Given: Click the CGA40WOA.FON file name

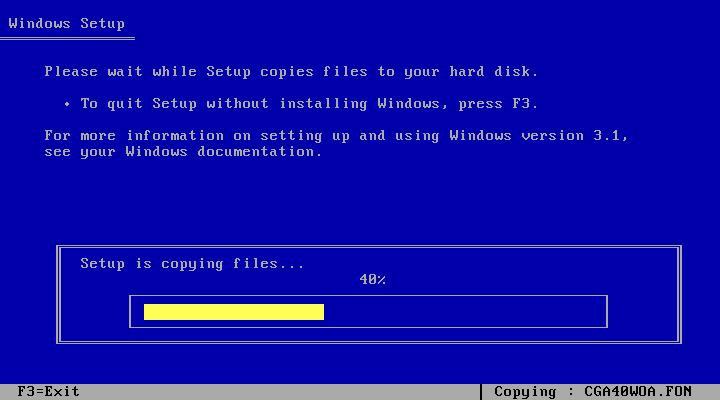Looking at the screenshot, I should tap(638, 392).
